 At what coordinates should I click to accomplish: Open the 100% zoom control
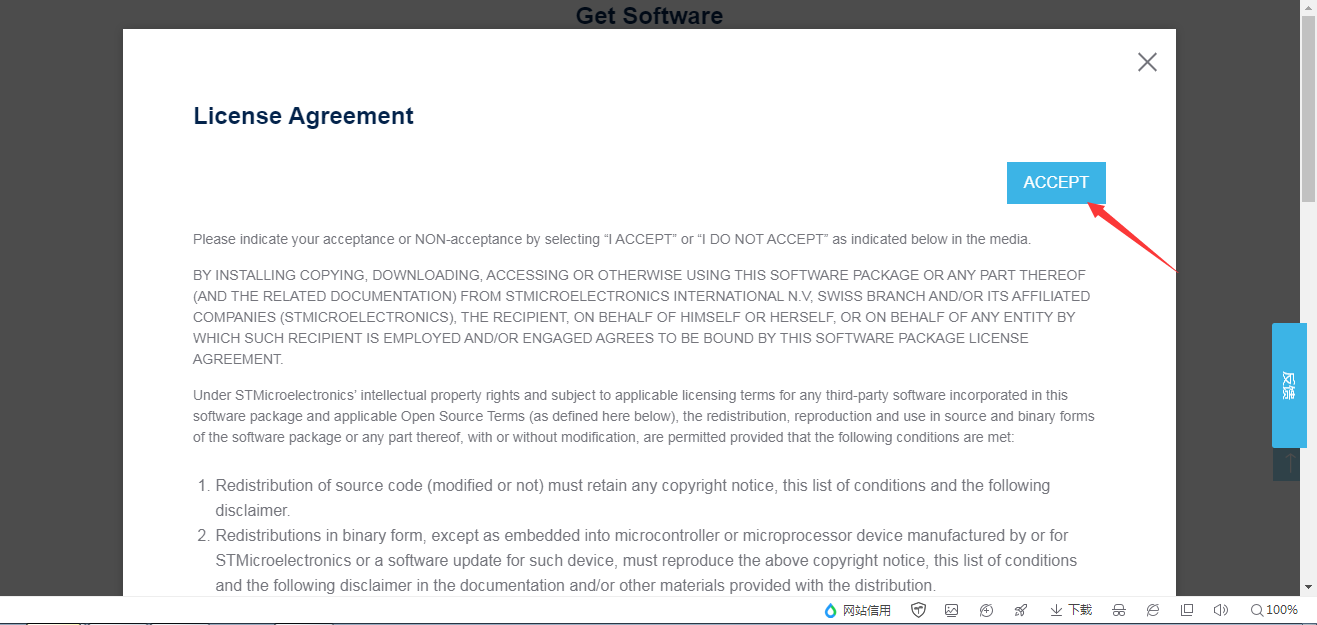click(x=1274, y=610)
